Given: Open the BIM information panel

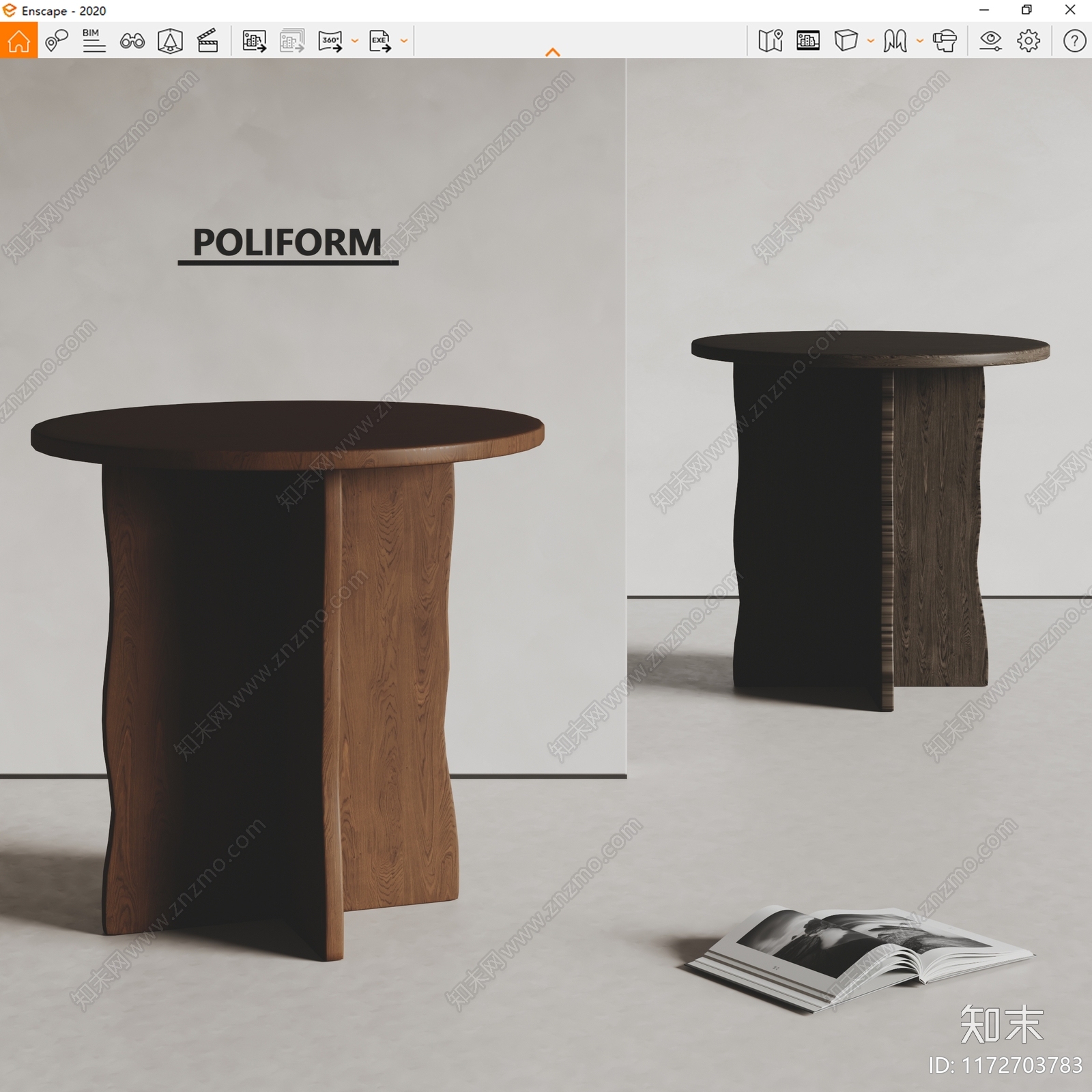Looking at the screenshot, I should [x=94, y=40].
